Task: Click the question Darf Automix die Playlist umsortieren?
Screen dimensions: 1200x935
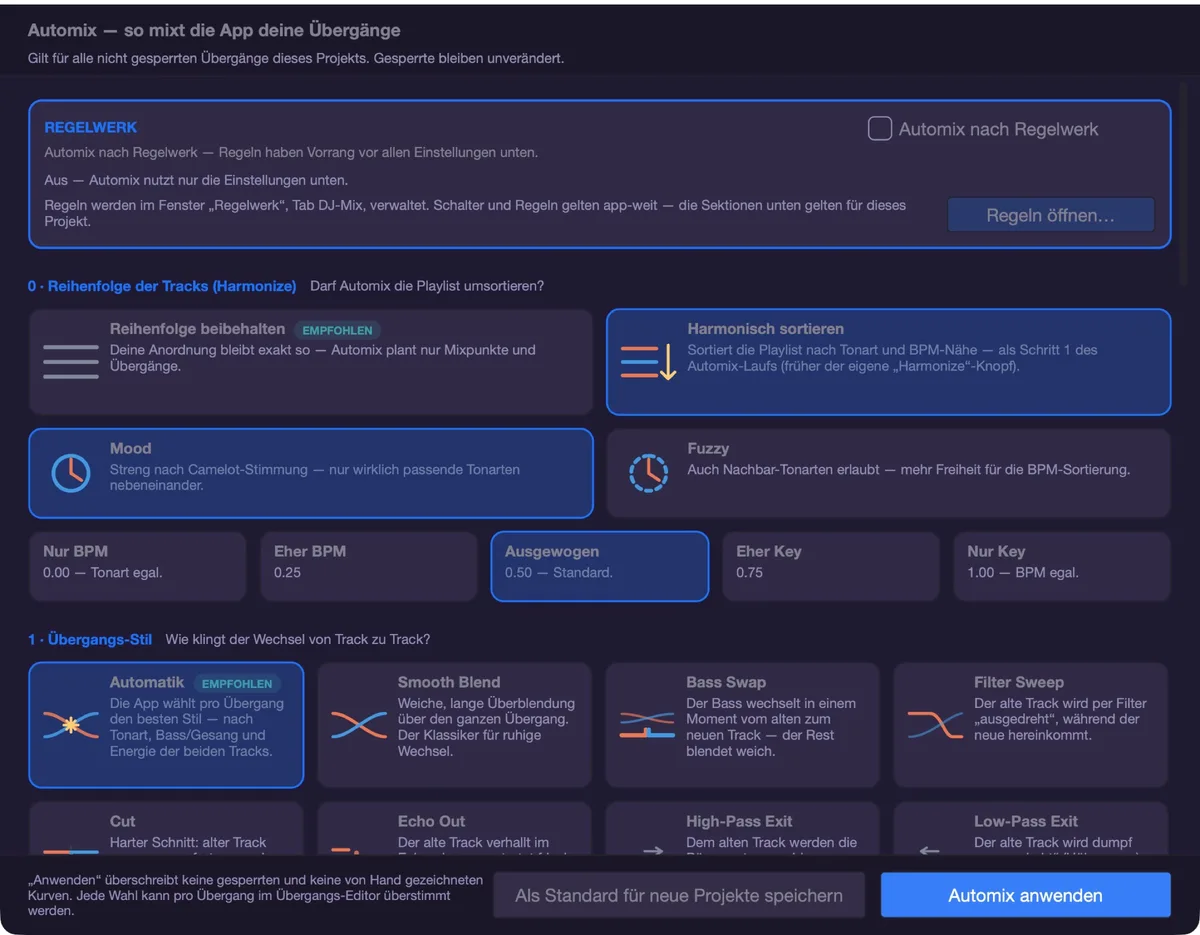Action: (427, 286)
